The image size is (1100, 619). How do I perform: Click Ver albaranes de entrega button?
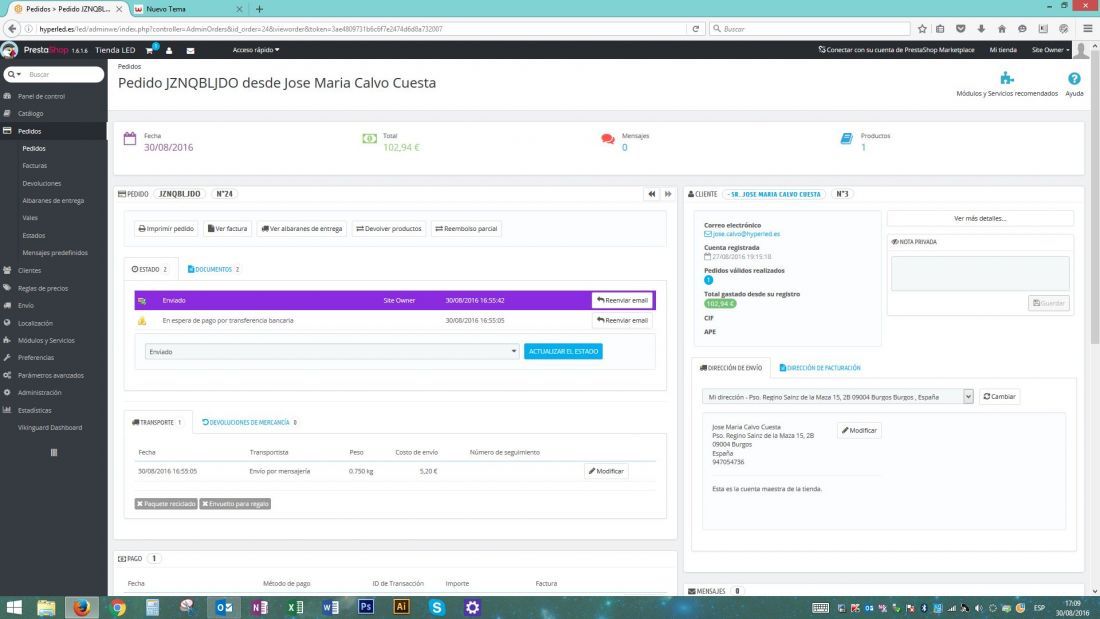click(x=302, y=229)
